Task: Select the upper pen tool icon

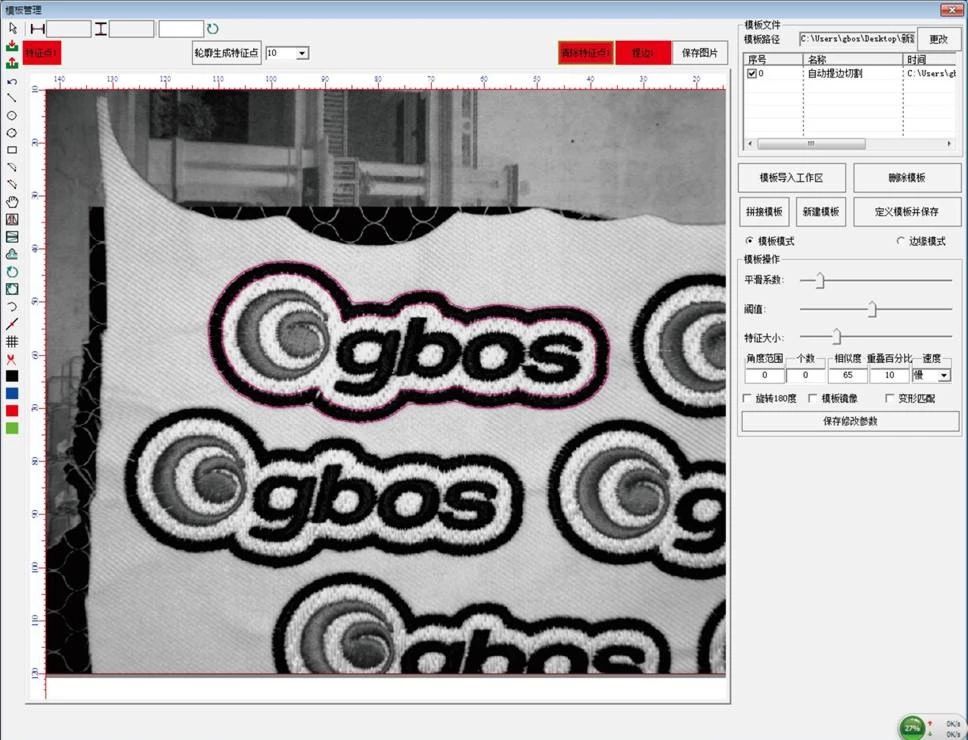Action: tap(12, 167)
